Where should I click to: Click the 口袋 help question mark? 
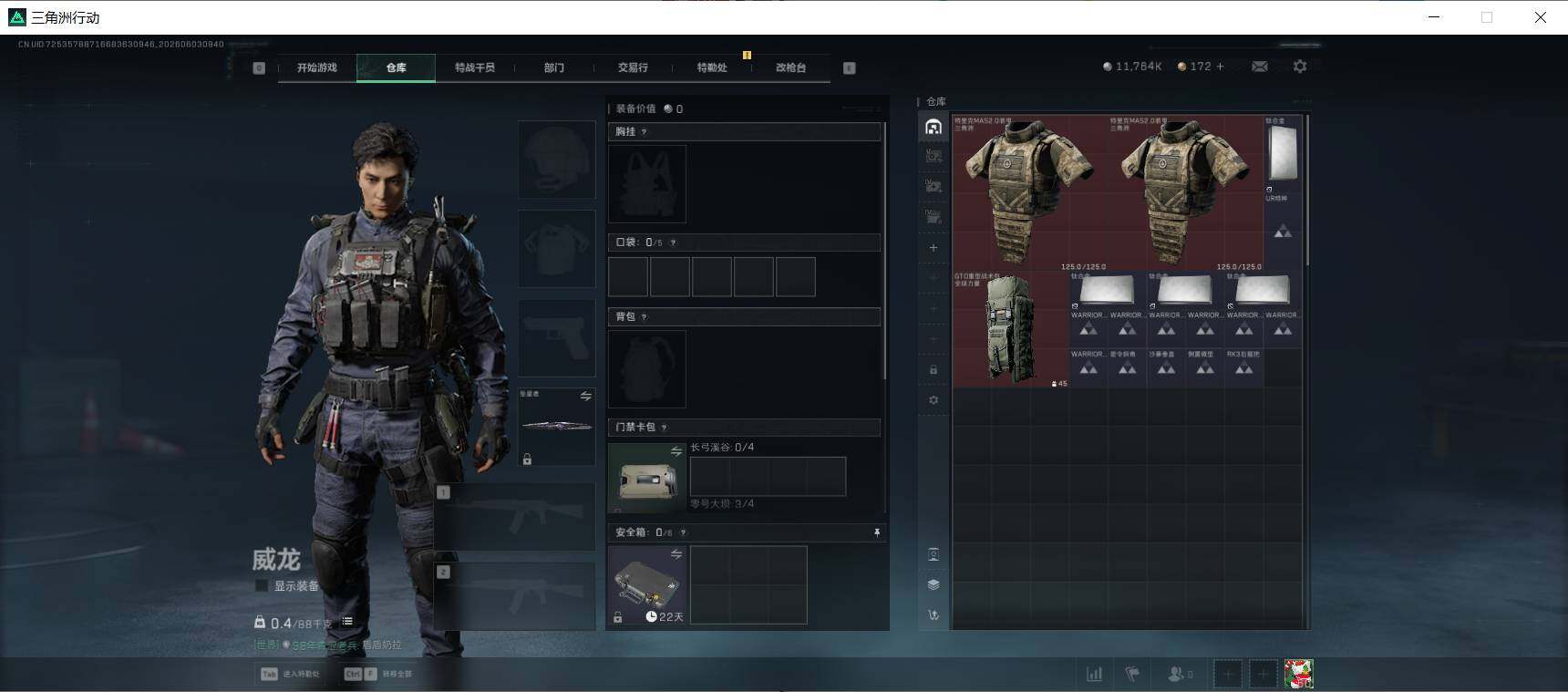click(x=674, y=243)
